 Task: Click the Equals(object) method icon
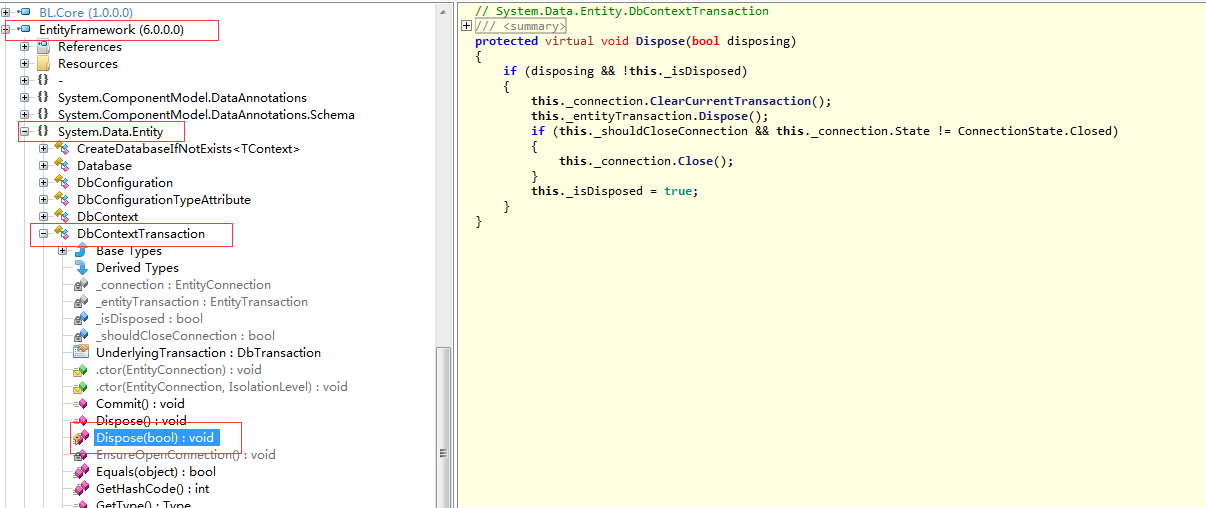click(x=81, y=472)
